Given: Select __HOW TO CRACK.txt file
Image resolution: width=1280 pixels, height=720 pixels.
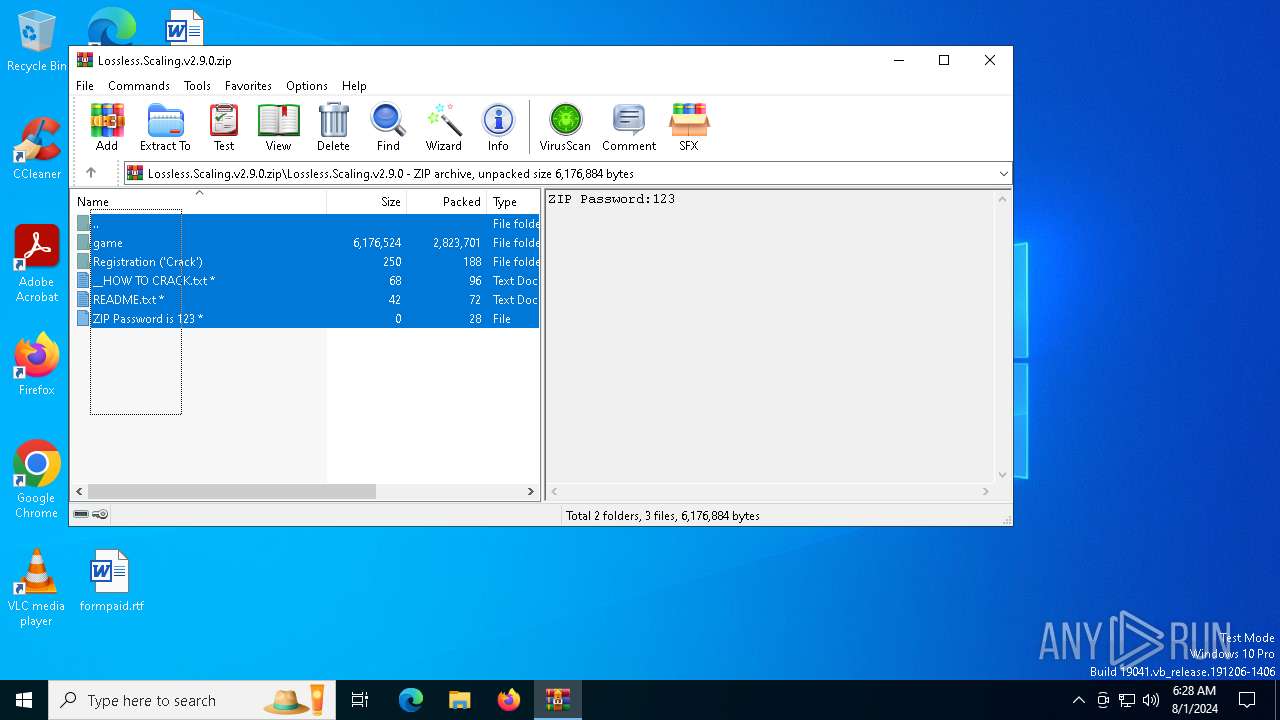Looking at the screenshot, I should pyautogui.click(x=308, y=281).
